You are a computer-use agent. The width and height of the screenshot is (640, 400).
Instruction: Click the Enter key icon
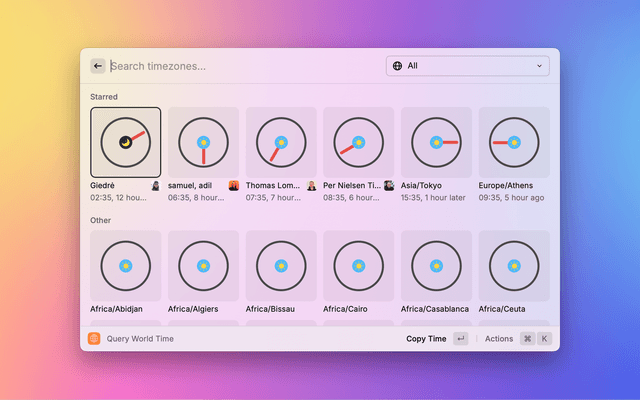(x=460, y=339)
